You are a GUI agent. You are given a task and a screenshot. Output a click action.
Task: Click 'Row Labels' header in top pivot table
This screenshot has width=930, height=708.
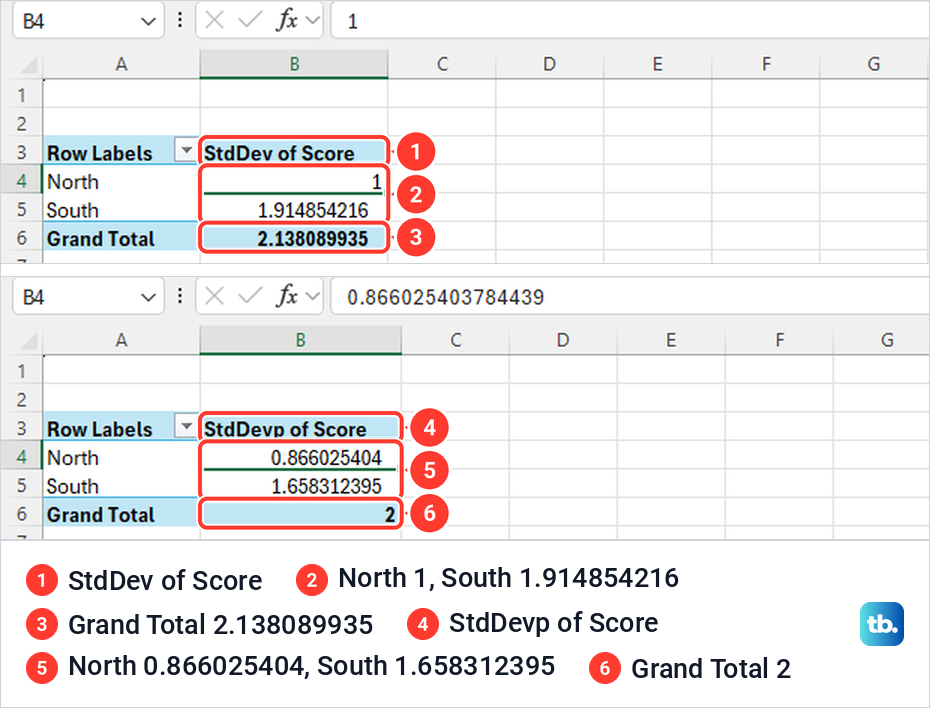pos(99,152)
